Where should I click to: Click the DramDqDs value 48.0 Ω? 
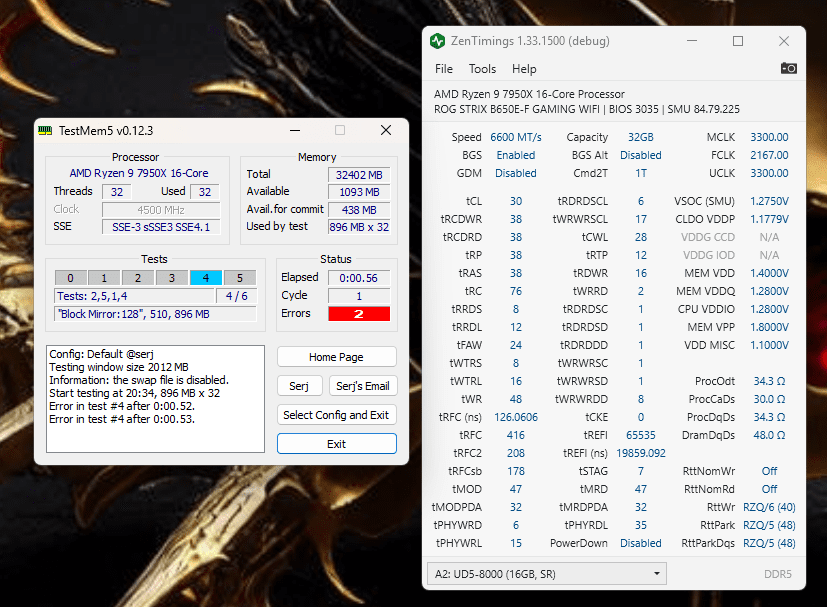click(x=769, y=435)
